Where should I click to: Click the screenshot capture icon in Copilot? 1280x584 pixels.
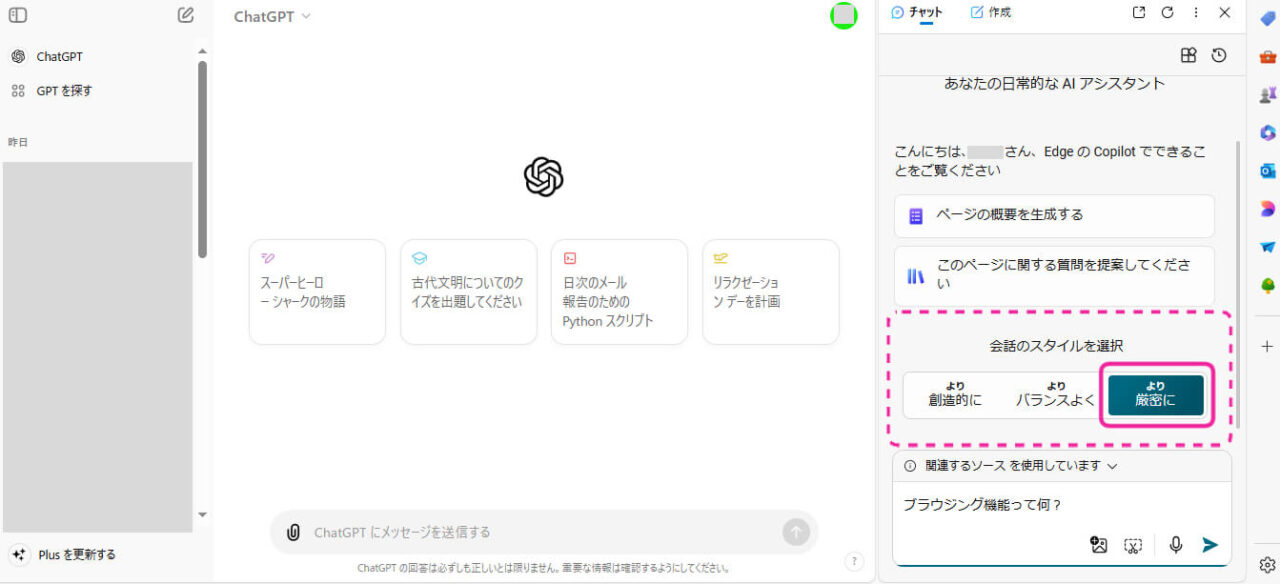[x=1132, y=545]
